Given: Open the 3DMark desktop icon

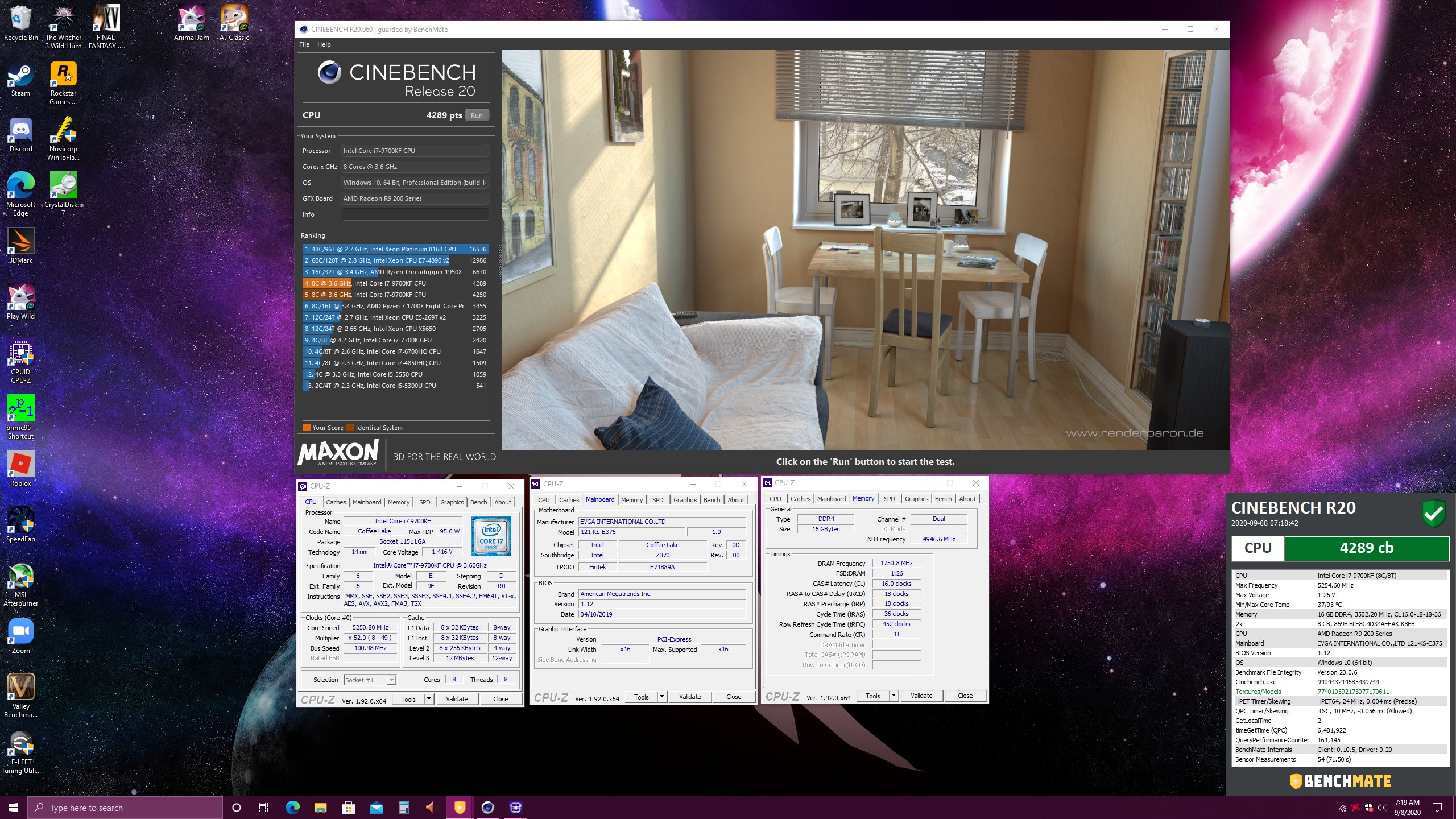Looking at the screenshot, I should (x=20, y=246).
